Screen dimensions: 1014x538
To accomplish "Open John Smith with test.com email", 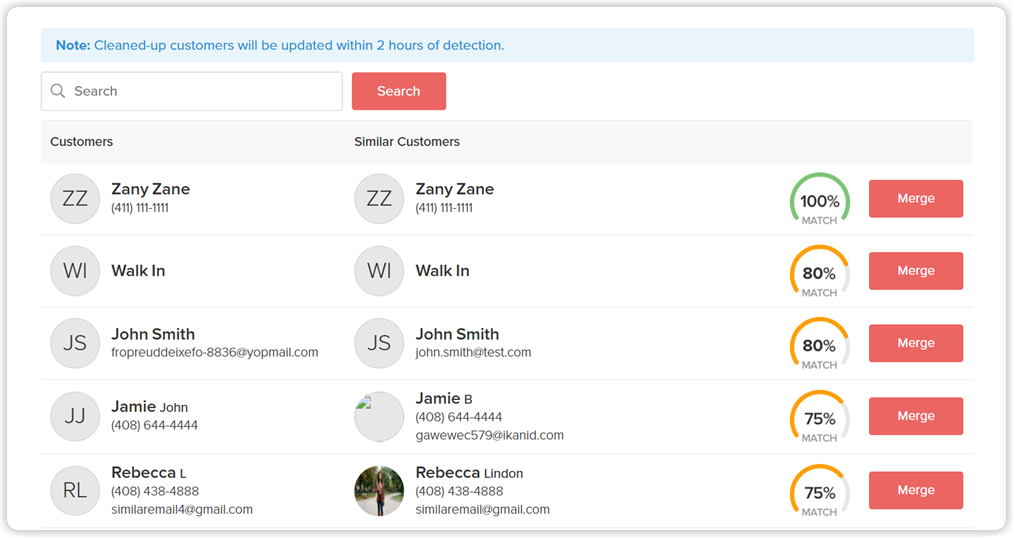I will (457, 334).
